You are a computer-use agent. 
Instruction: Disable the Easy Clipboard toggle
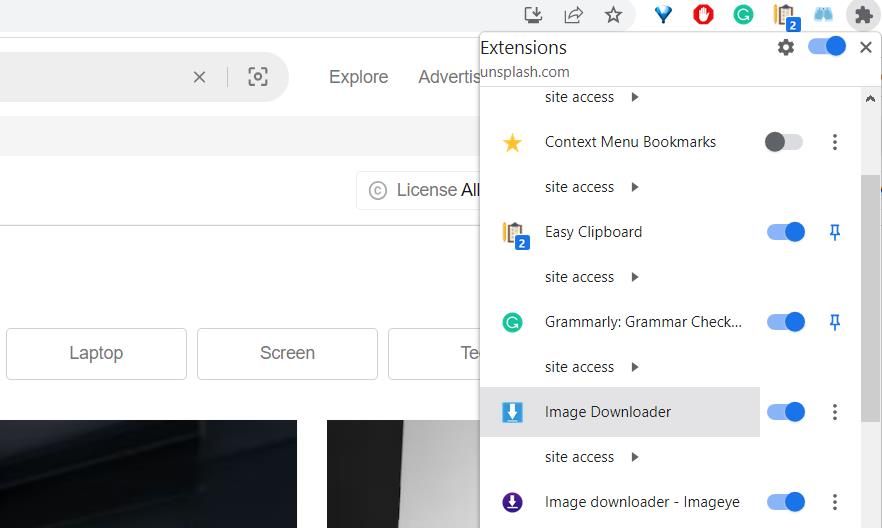786,232
